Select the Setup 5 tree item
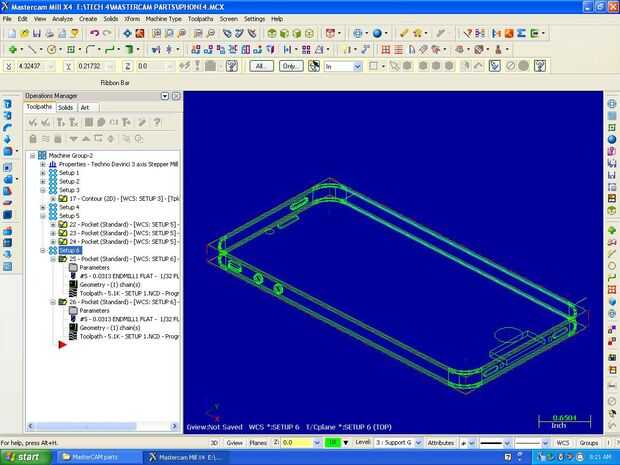Image resolution: width=620 pixels, height=465 pixels. [x=69, y=216]
